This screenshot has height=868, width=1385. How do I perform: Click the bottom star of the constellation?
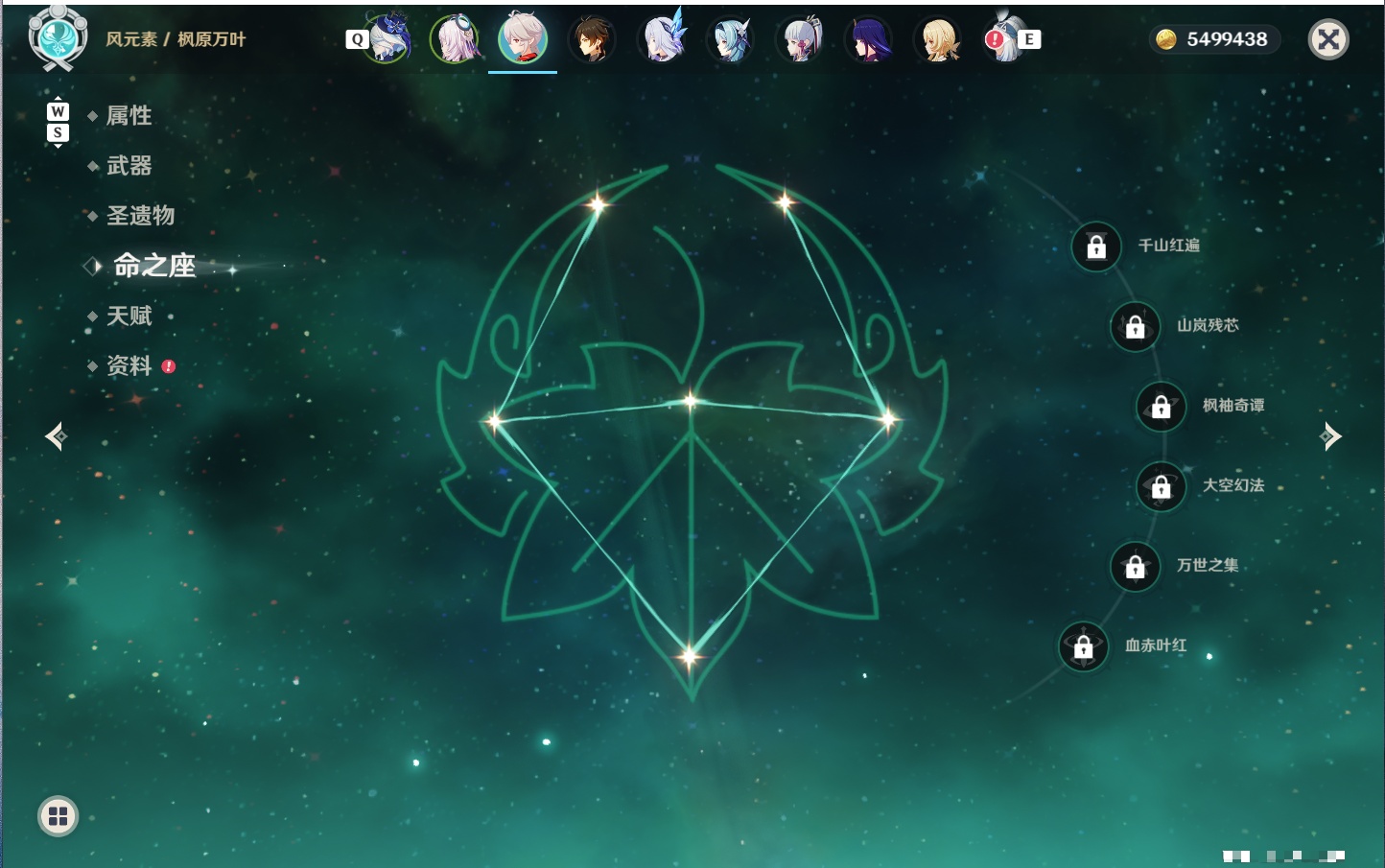(x=689, y=657)
